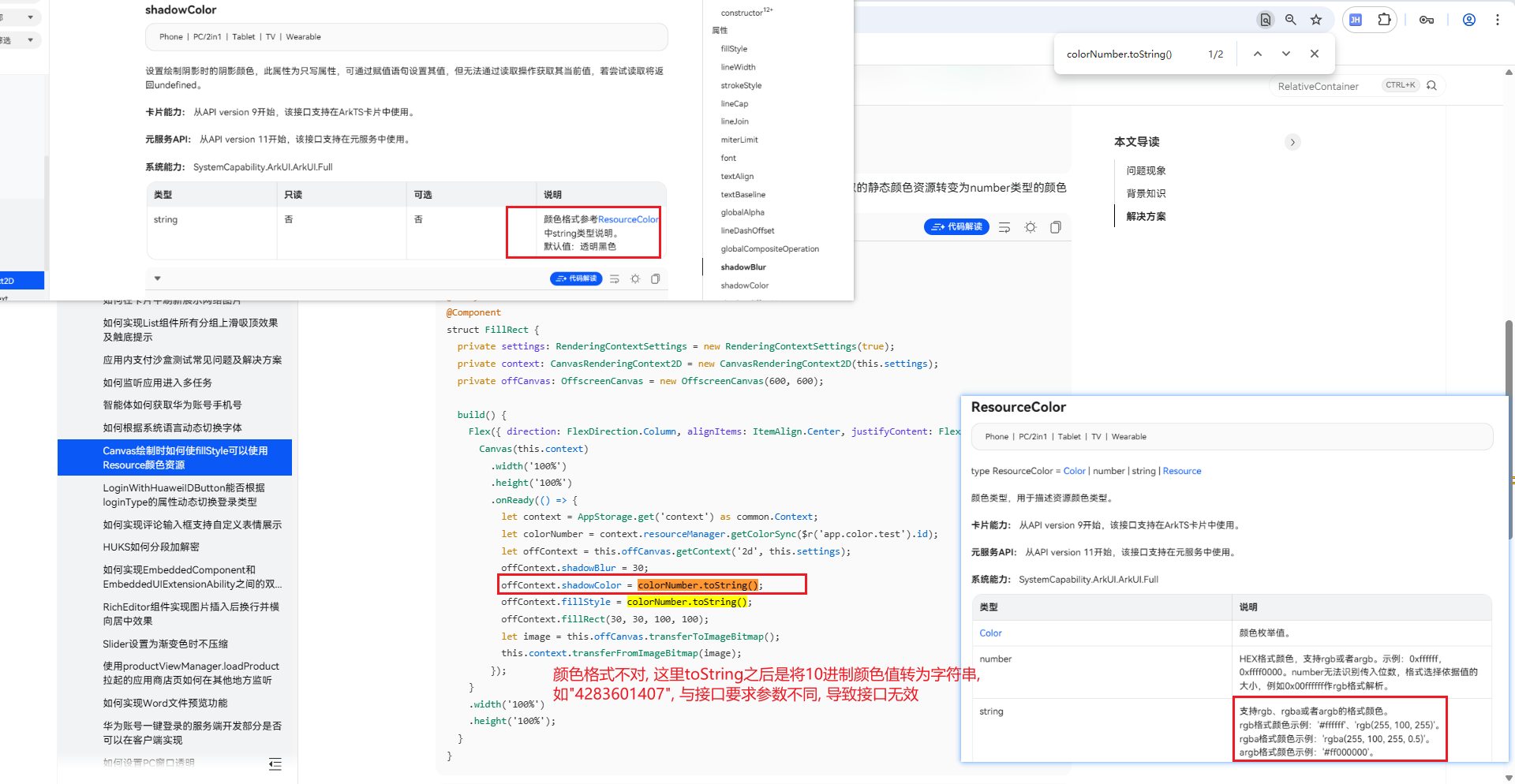1515x784 pixels.
Task: Open article HUKS如何分段加解密
Action: (151, 547)
